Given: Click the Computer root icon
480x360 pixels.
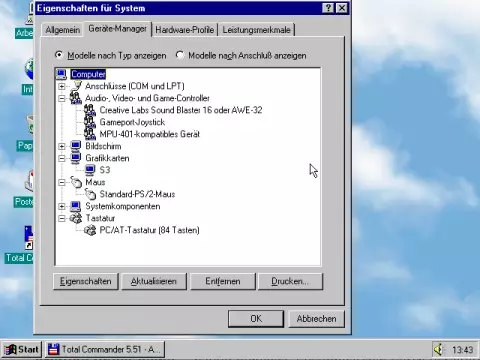Looking at the screenshot, I should pos(61,74).
